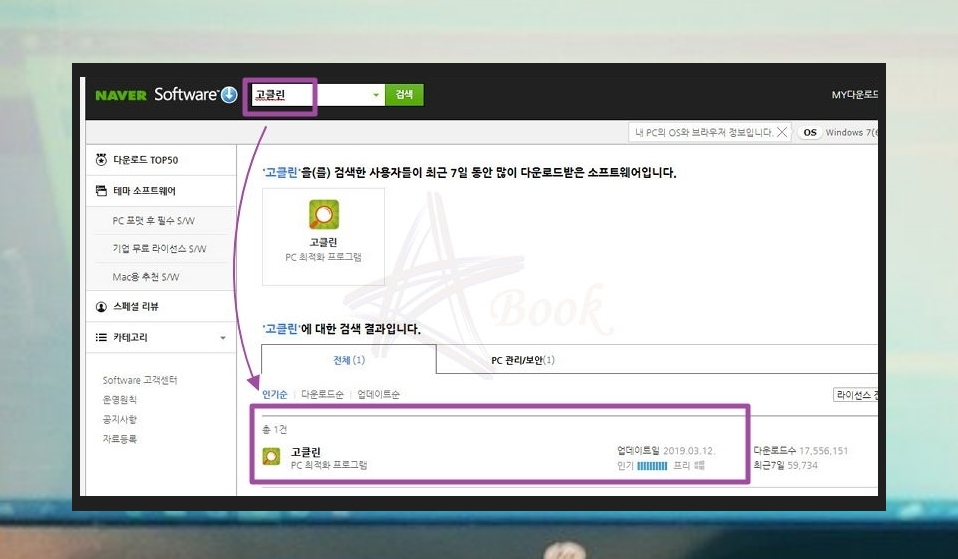
Task: Select 기업 무료 라이선스 S/W
Action: pyautogui.click(x=159, y=249)
